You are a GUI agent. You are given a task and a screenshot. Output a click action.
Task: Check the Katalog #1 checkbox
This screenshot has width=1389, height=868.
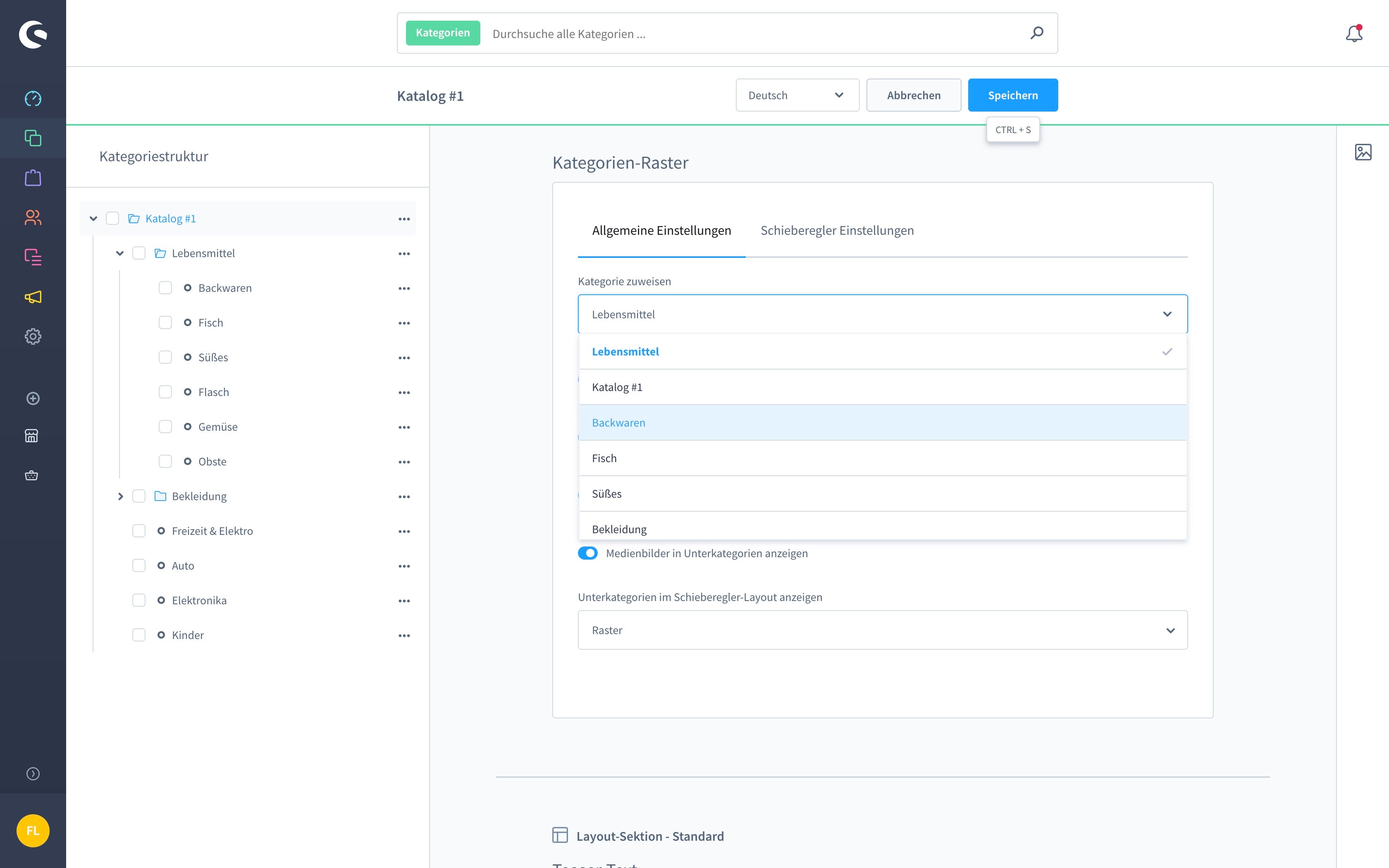tap(112, 218)
